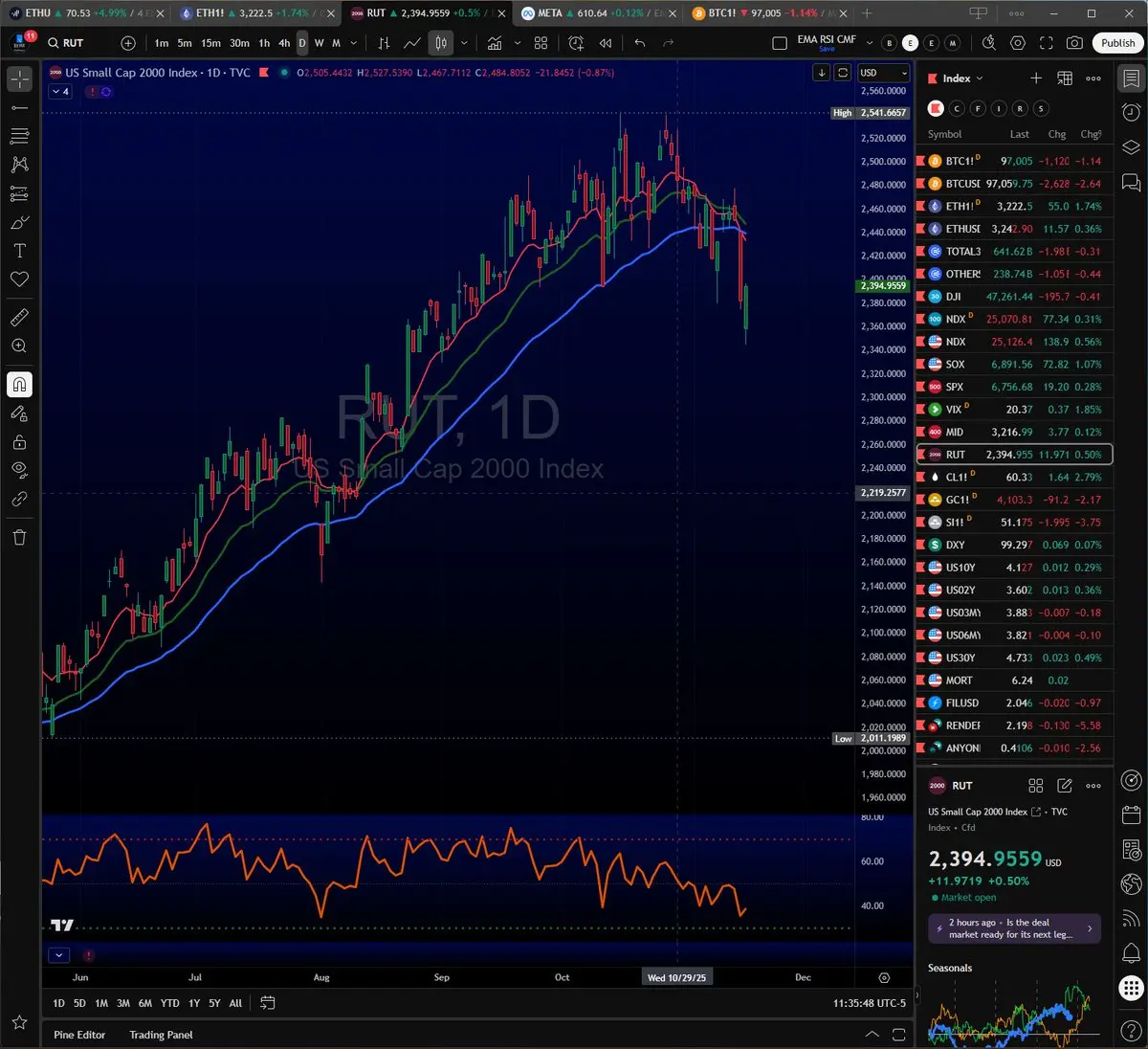The height and width of the screenshot is (1049, 1148).
Task: Collapse the RSI pane chevron
Action: click(59, 954)
